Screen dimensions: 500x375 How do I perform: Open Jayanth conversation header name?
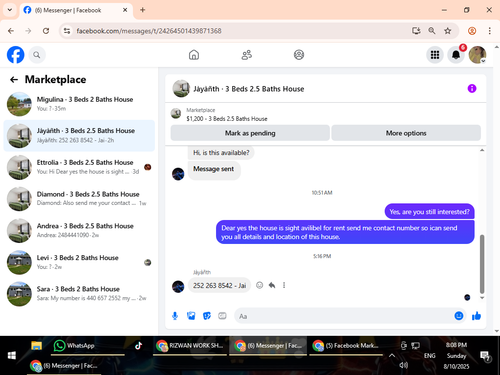(249, 89)
